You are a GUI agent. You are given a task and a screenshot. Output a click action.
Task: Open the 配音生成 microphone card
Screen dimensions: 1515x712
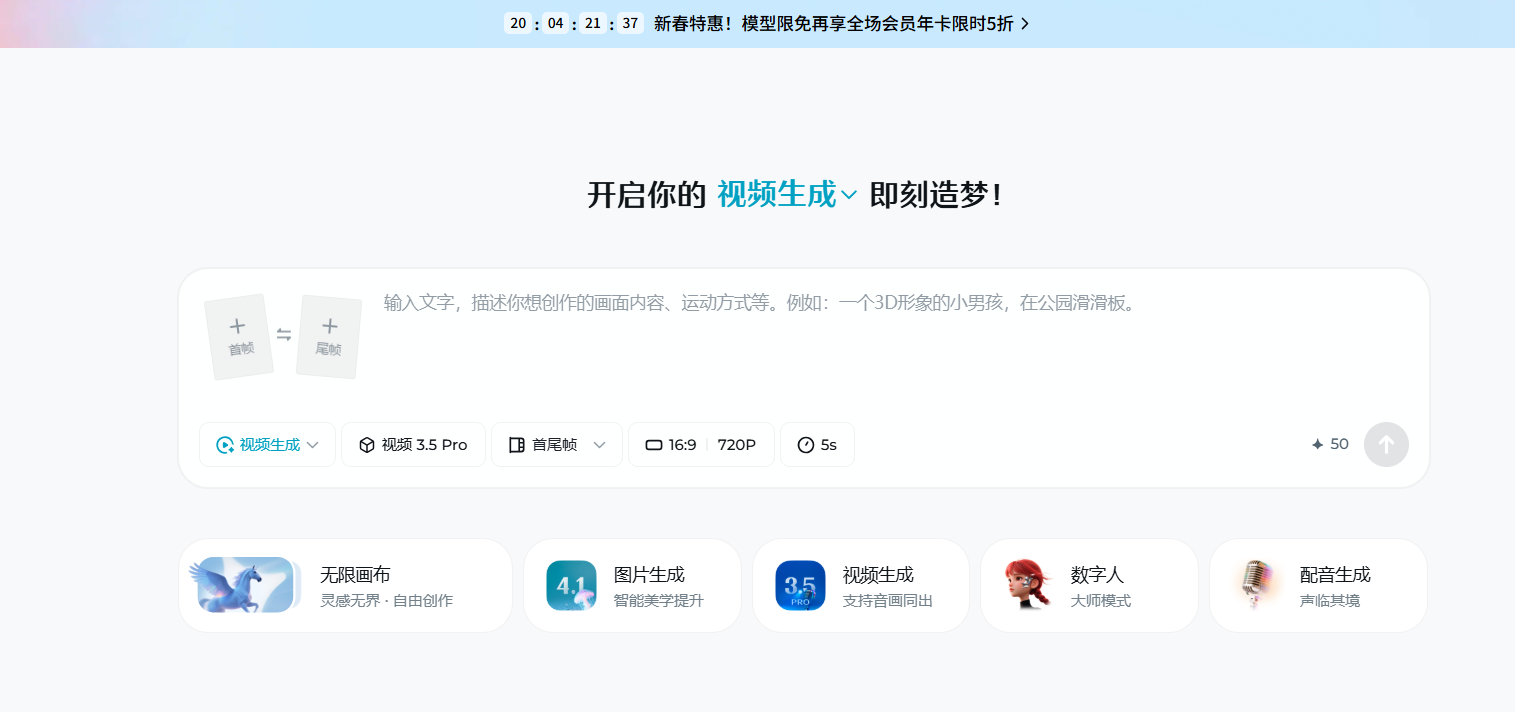click(x=1255, y=586)
